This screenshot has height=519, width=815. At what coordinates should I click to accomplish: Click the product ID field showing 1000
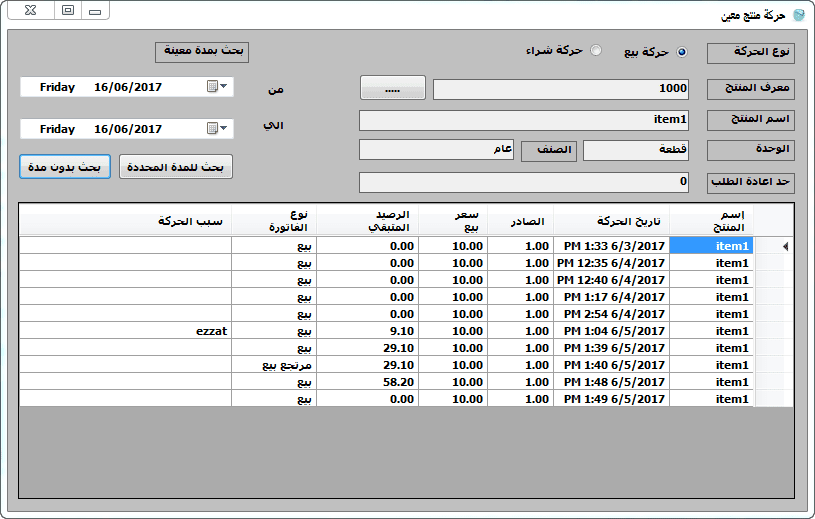561,89
